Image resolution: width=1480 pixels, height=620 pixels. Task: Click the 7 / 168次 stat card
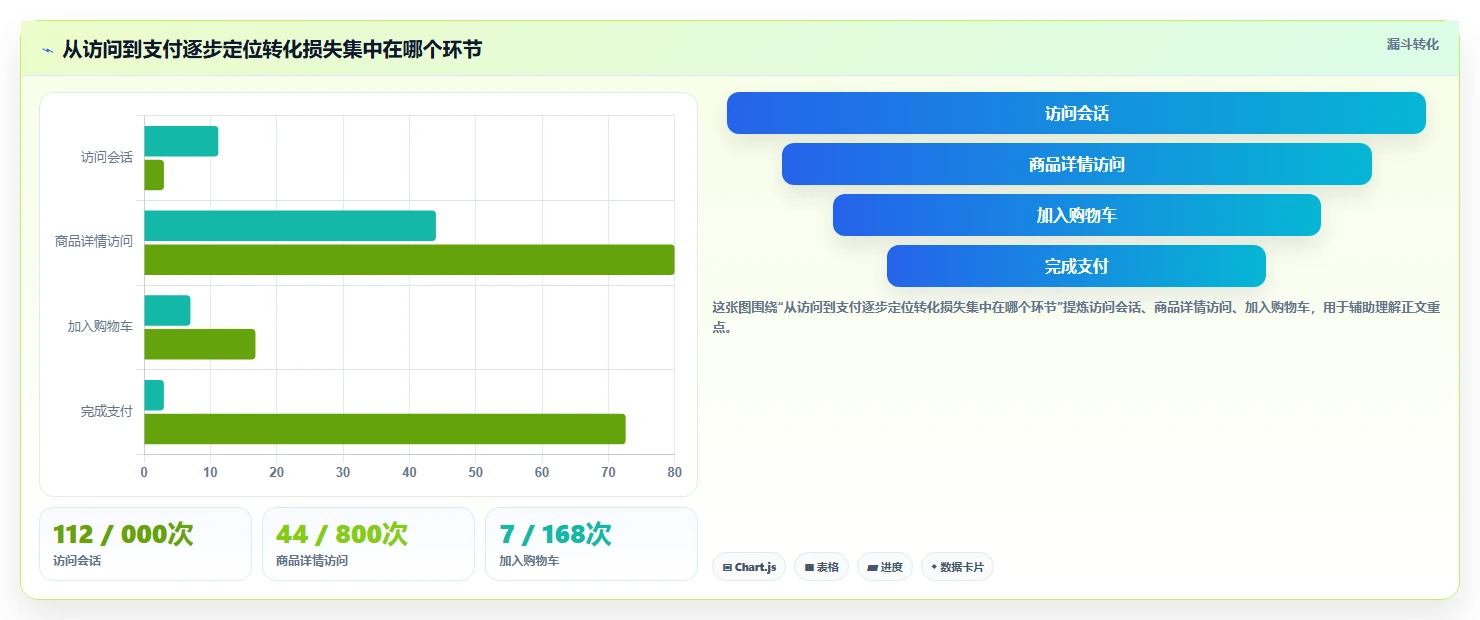click(x=591, y=544)
